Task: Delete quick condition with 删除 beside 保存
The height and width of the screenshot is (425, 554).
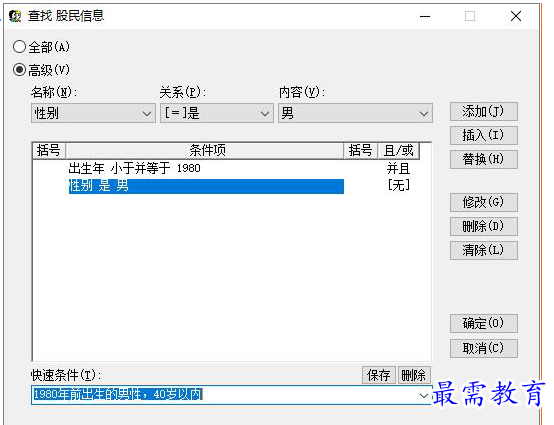Action: click(414, 375)
